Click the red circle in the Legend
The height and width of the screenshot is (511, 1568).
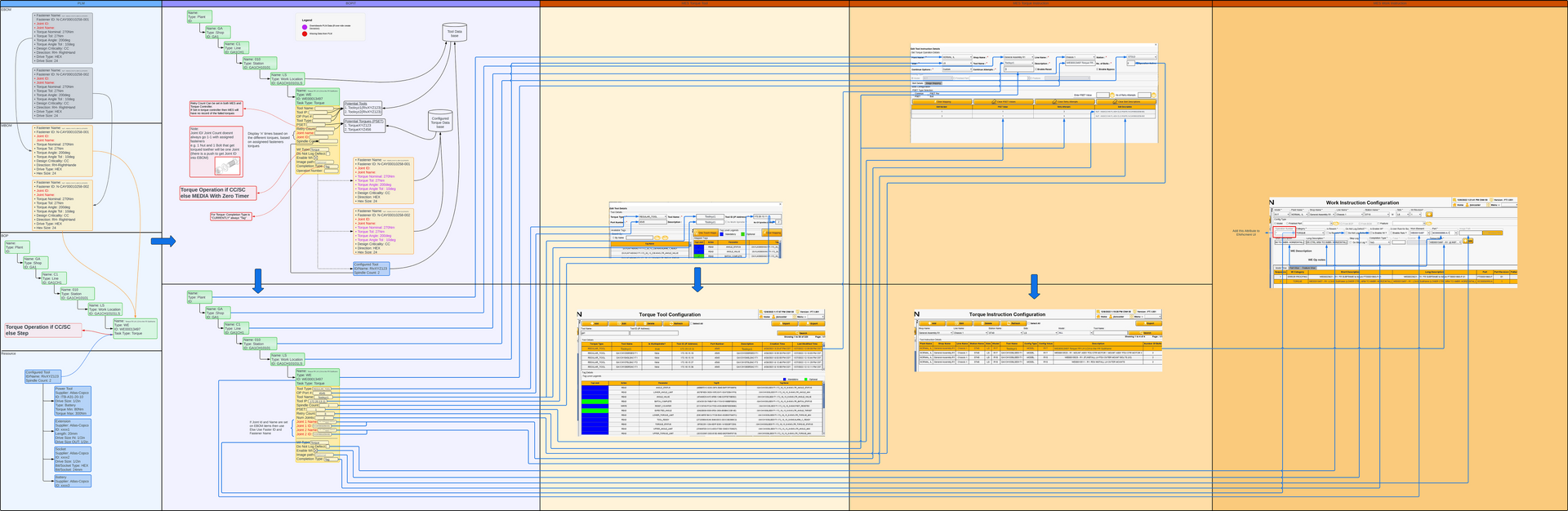point(305,33)
